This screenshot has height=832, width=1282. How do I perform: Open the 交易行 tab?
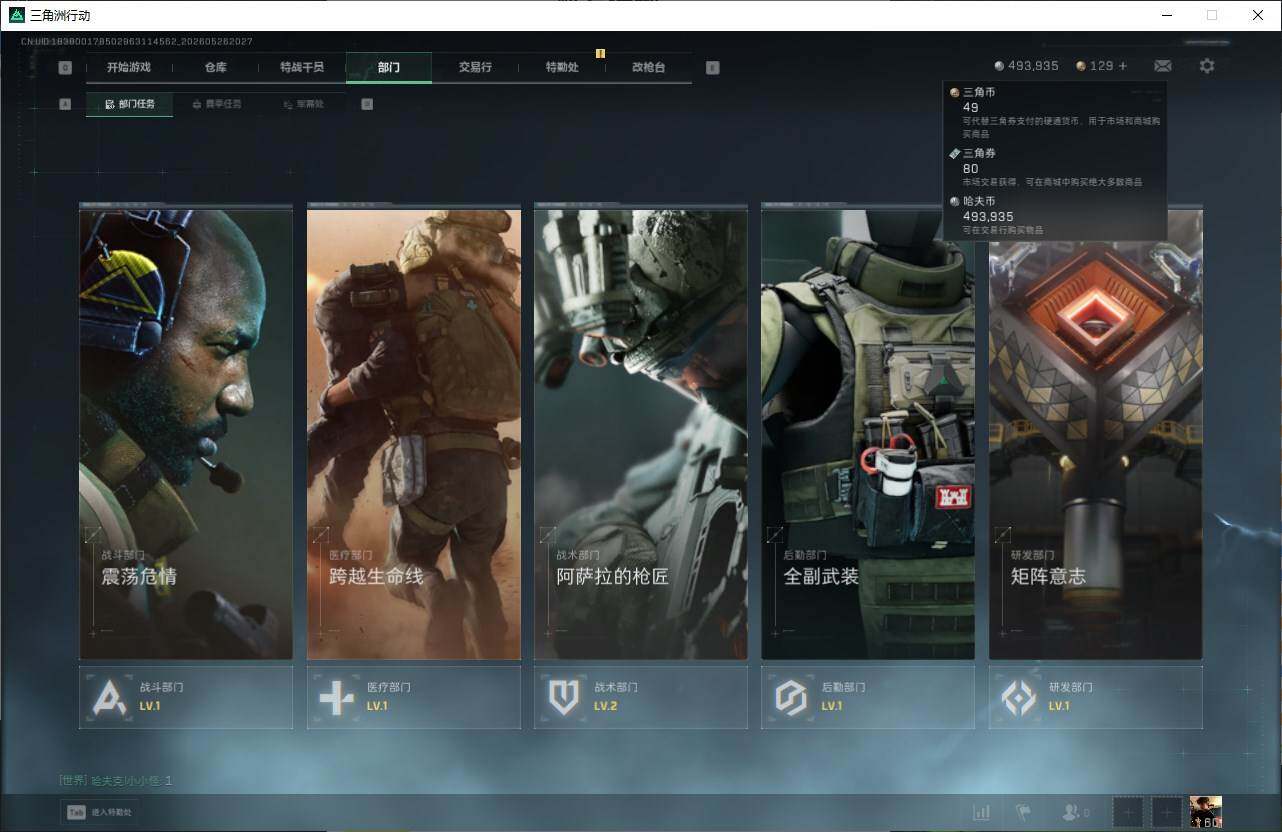tap(475, 68)
